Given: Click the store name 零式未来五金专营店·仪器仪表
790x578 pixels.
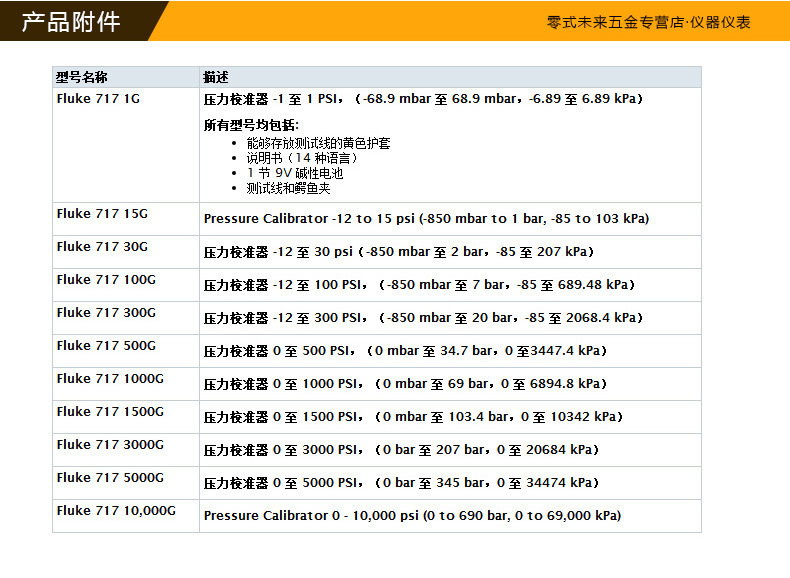Looking at the screenshot, I should pos(648,22).
